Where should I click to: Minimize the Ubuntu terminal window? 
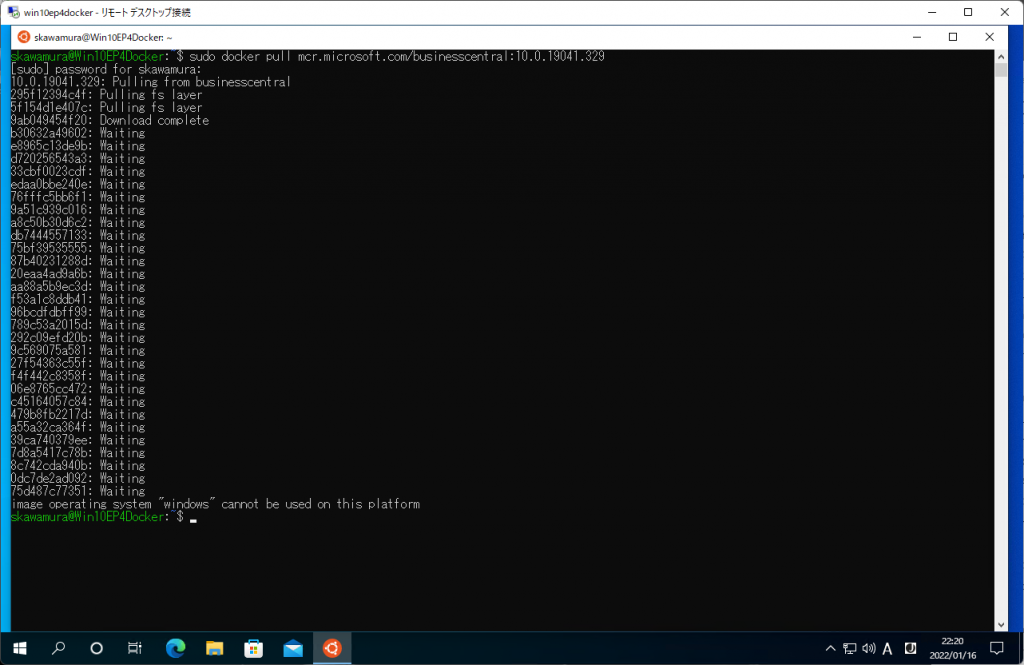(x=917, y=37)
